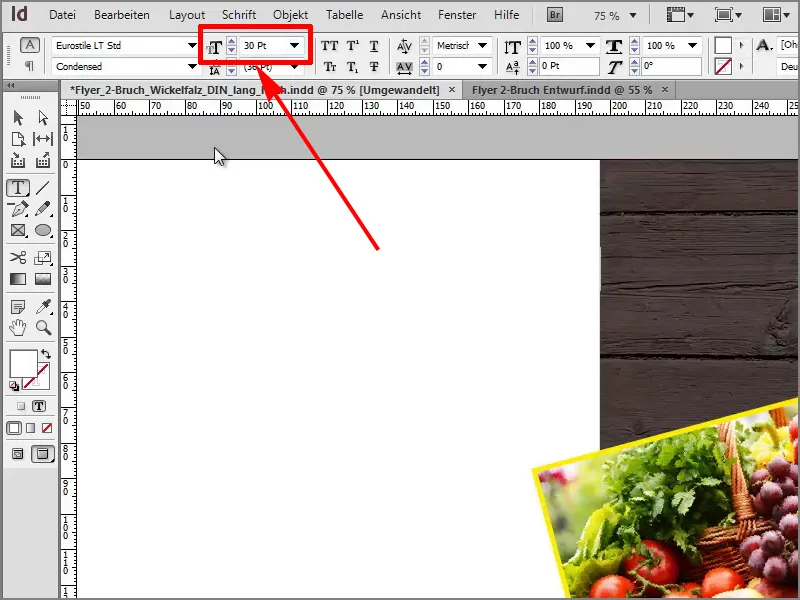800x600 pixels.
Task: Click the toolbox fill color box
Action: point(23,363)
